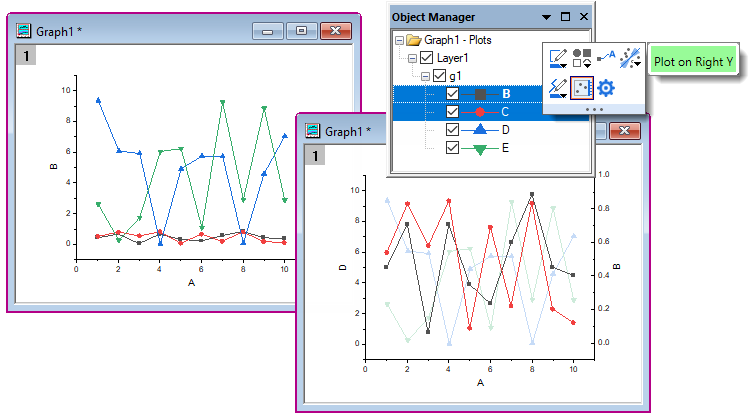Screen dimensions: 753x420
Task: Toggle visibility checkbox for plot E
Action: (452, 148)
